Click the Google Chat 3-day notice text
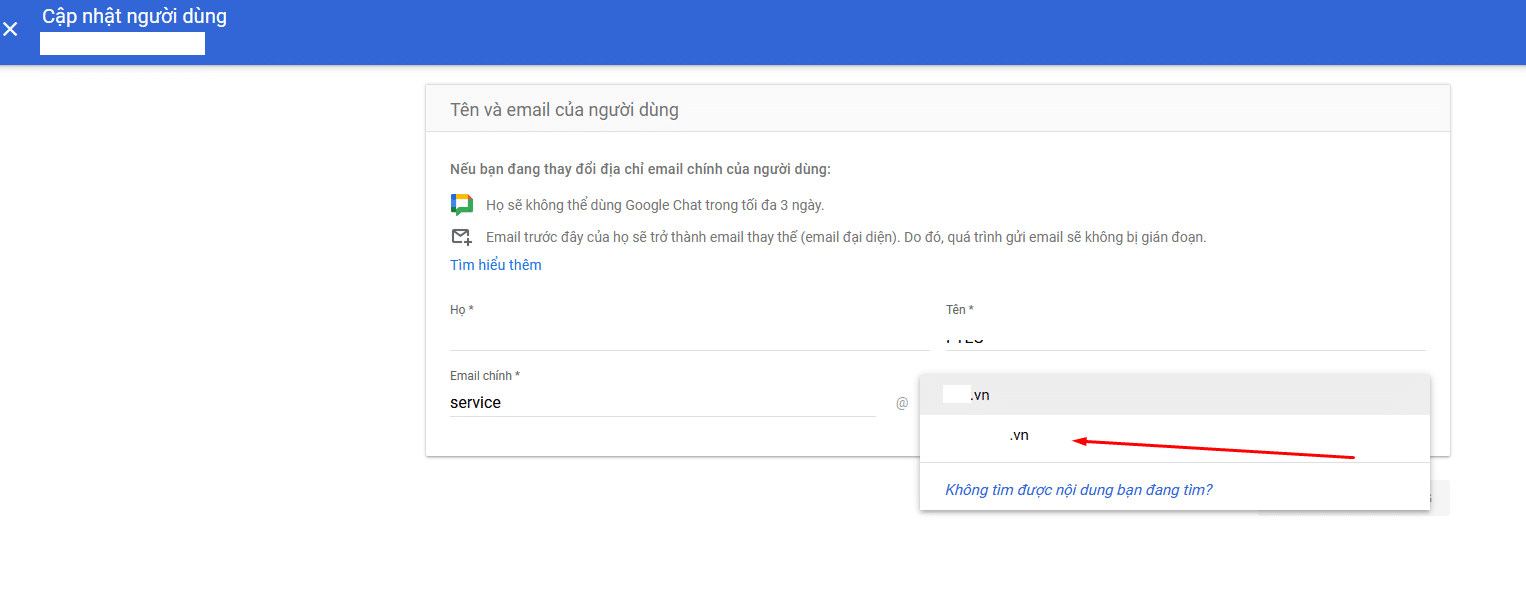The image size is (1526, 610). [x=655, y=205]
